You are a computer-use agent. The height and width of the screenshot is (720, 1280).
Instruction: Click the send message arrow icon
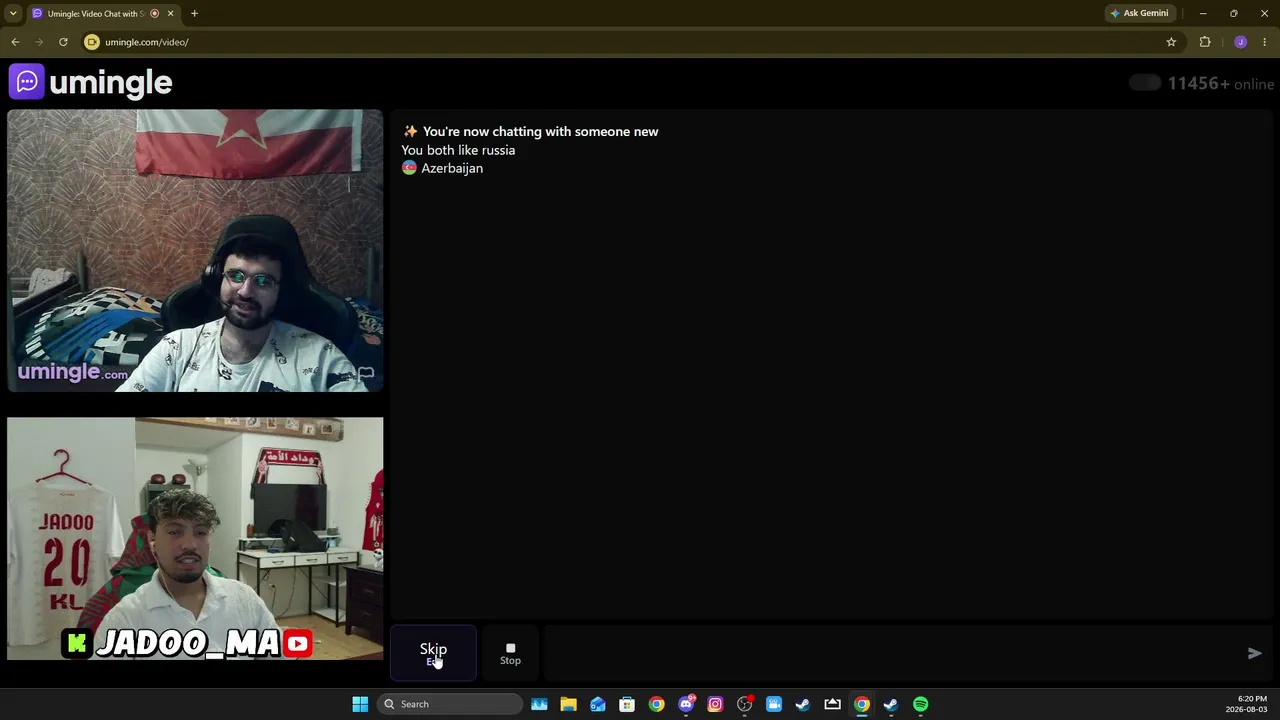point(1254,653)
